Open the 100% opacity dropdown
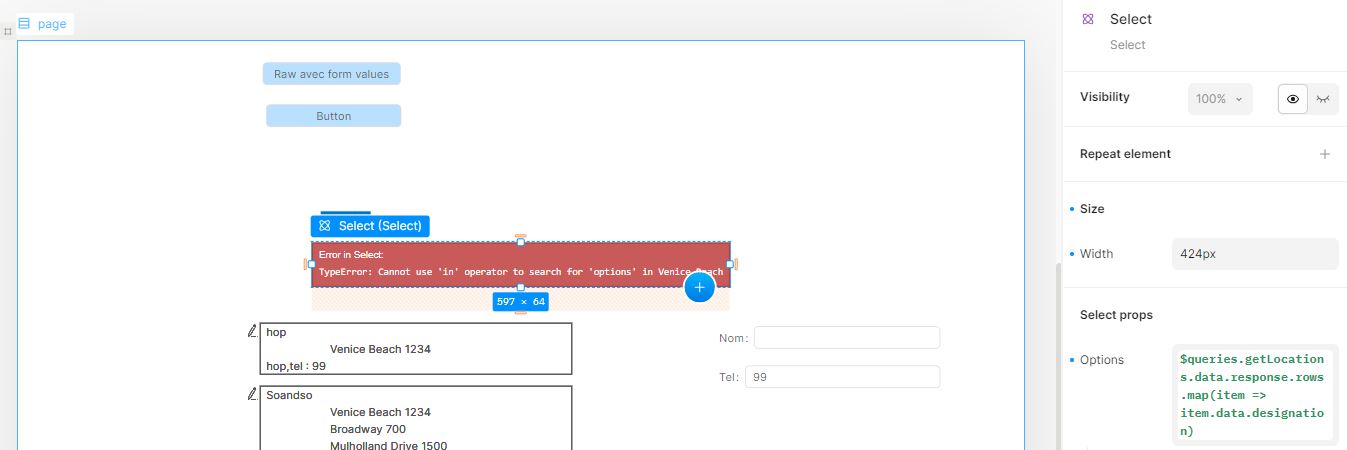Viewport: 1347px width, 450px height. click(x=1219, y=99)
